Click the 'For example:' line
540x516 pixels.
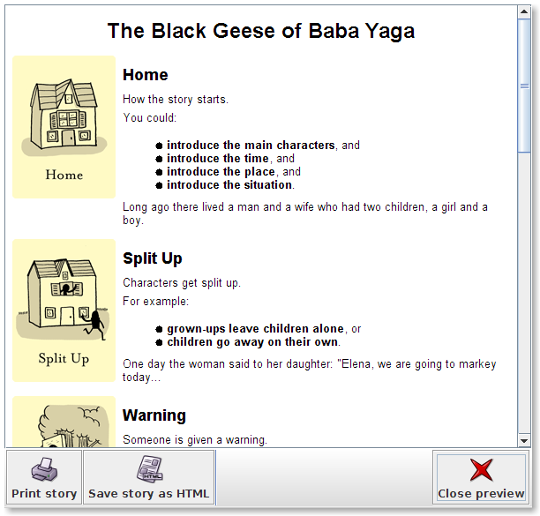pyautogui.click(x=156, y=301)
